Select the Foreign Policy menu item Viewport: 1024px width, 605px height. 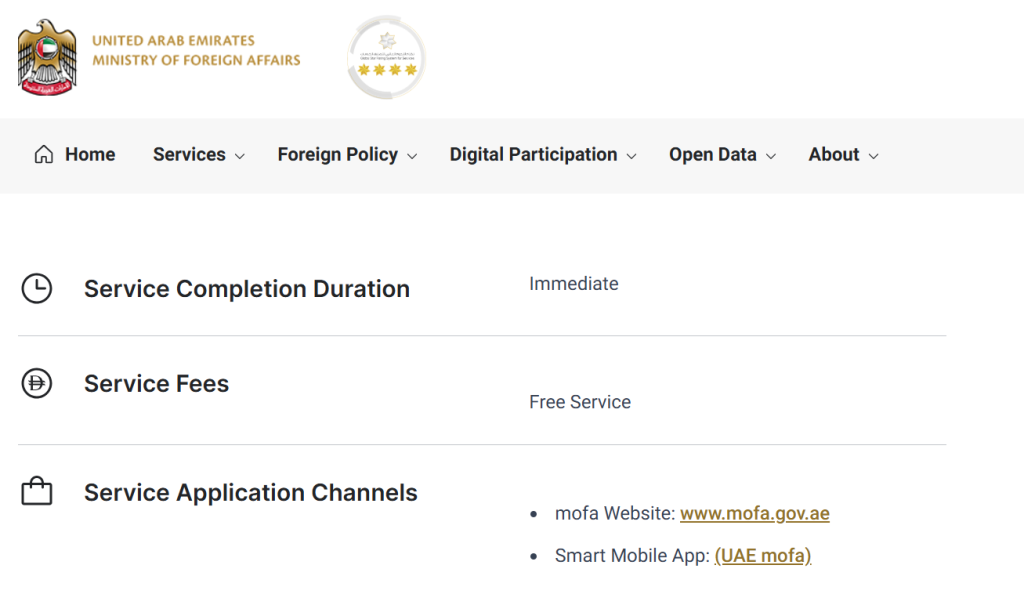click(338, 155)
